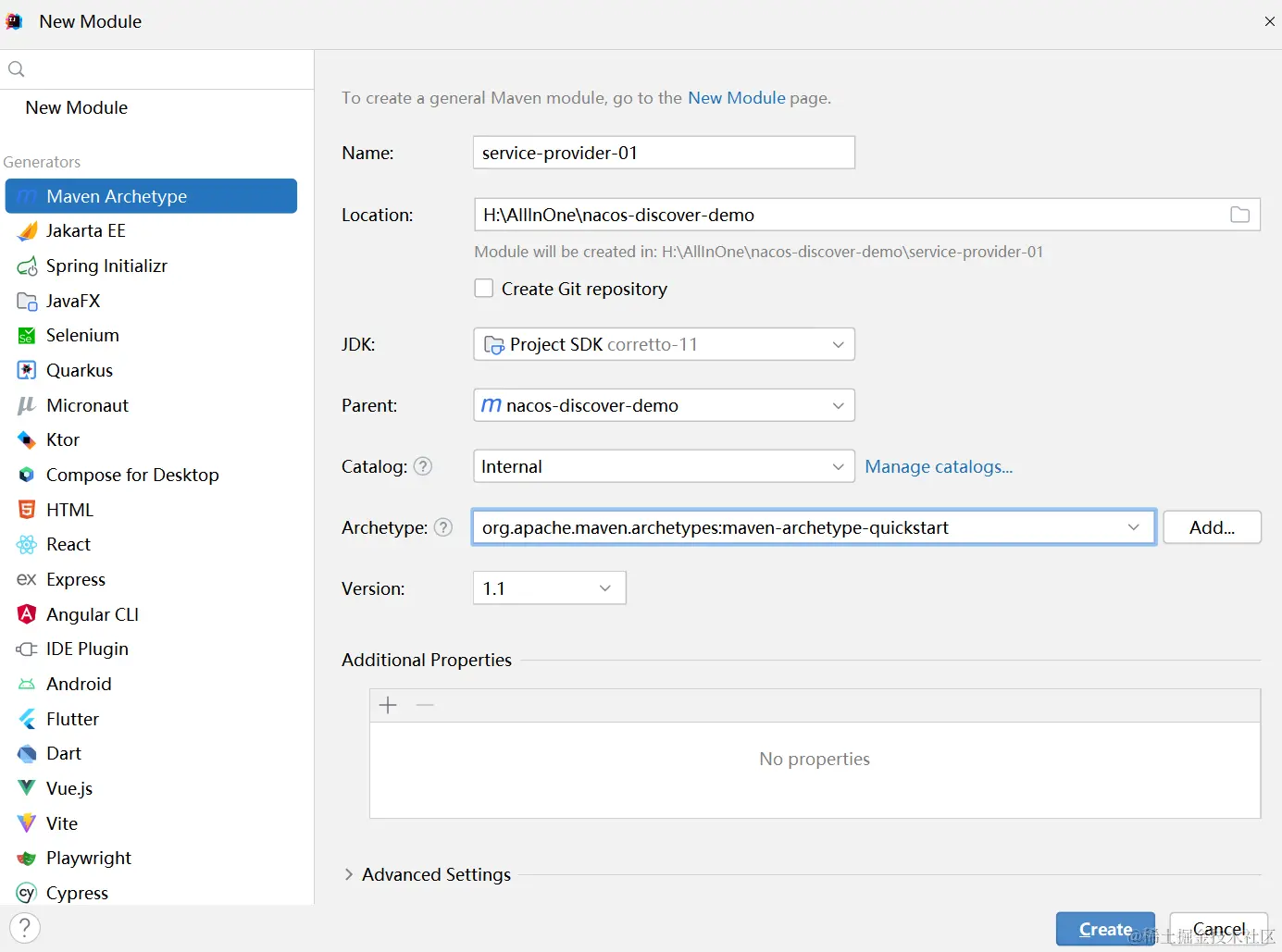This screenshot has width=1282, height=952.
Task: Click the help icon next to Archetype
Action: pos(443,527)
